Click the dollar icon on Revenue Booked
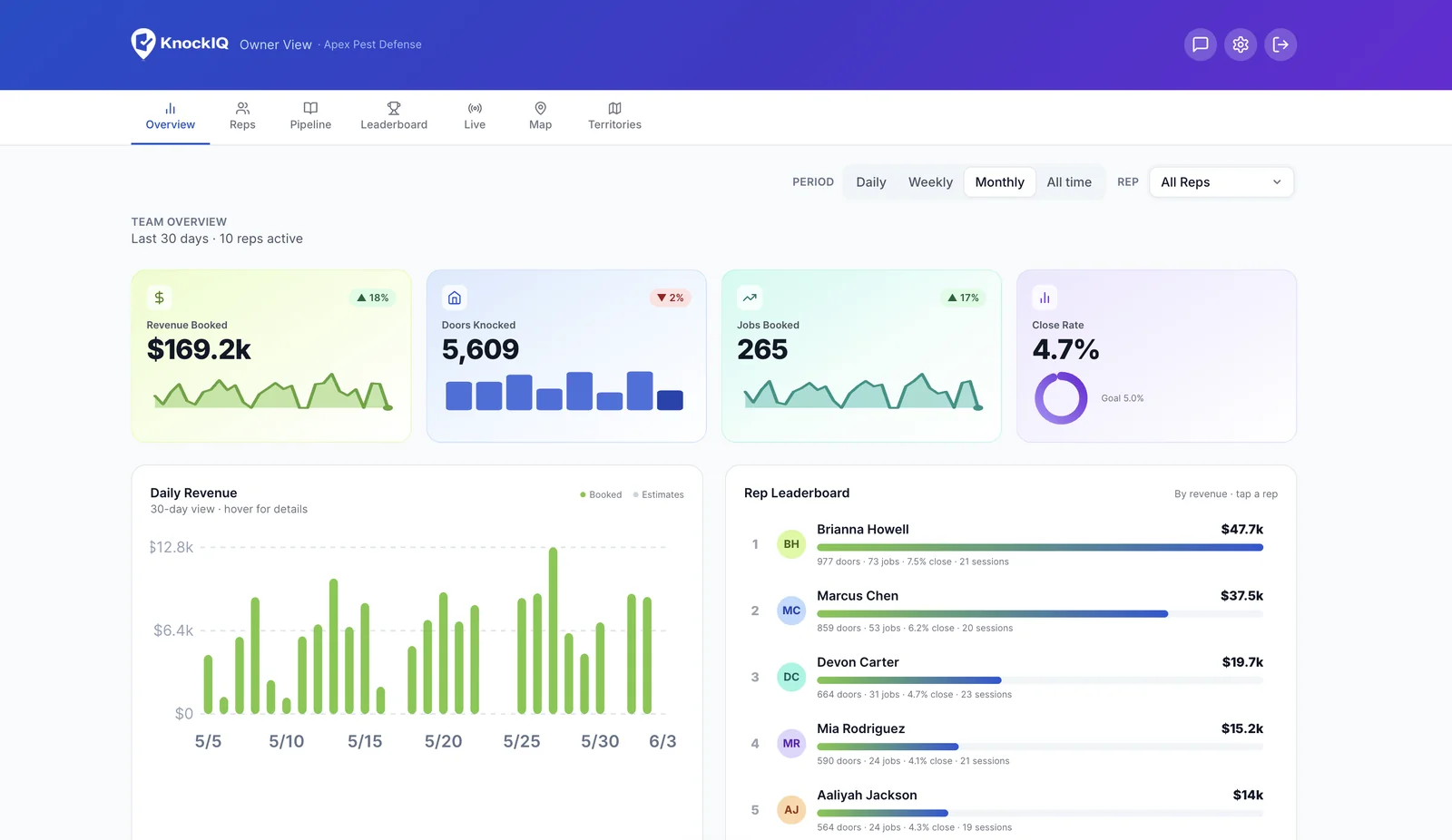 pyautogui.click(x=159, y=298)
